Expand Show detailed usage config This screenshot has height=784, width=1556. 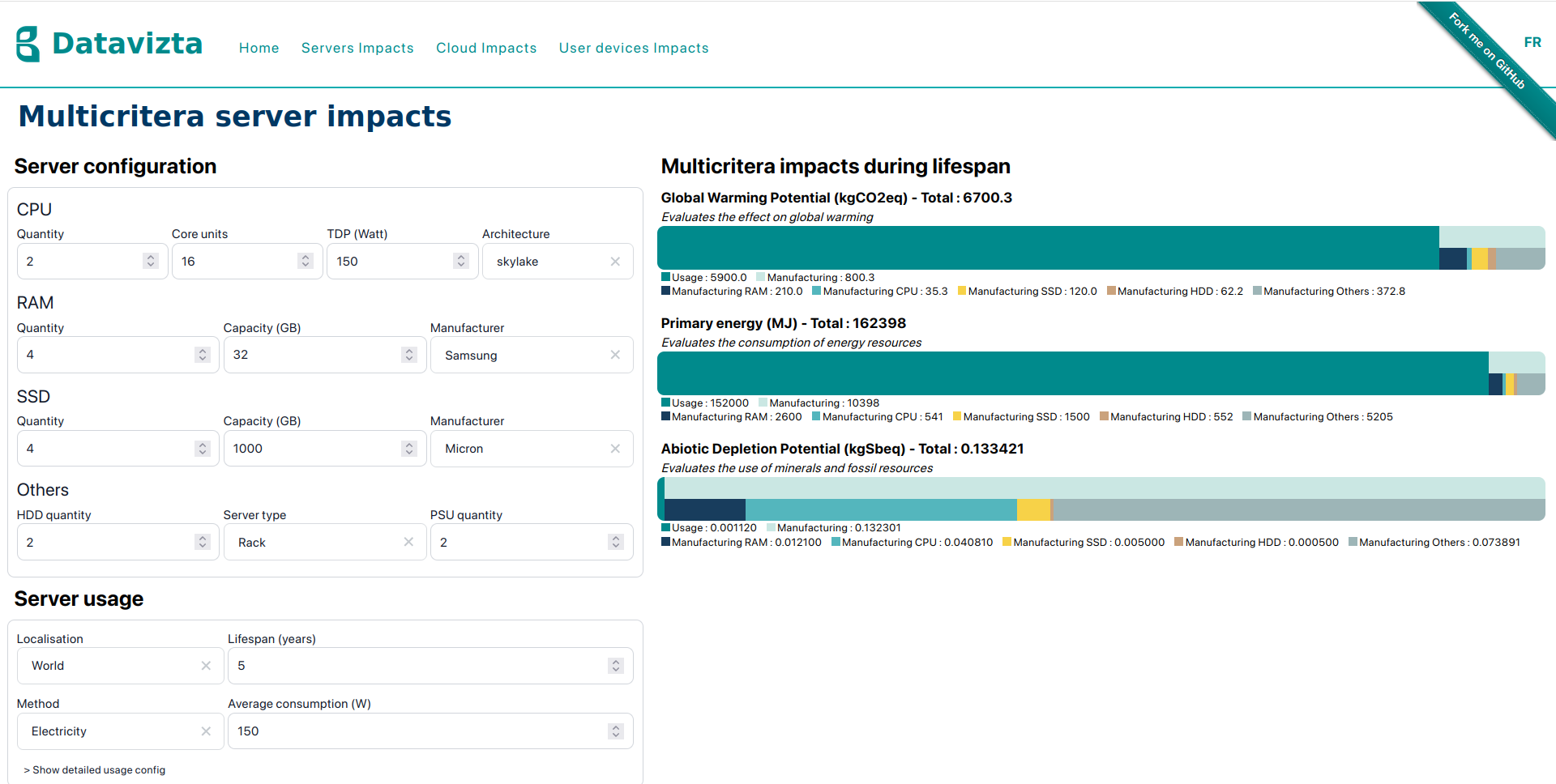coord(95,770)
